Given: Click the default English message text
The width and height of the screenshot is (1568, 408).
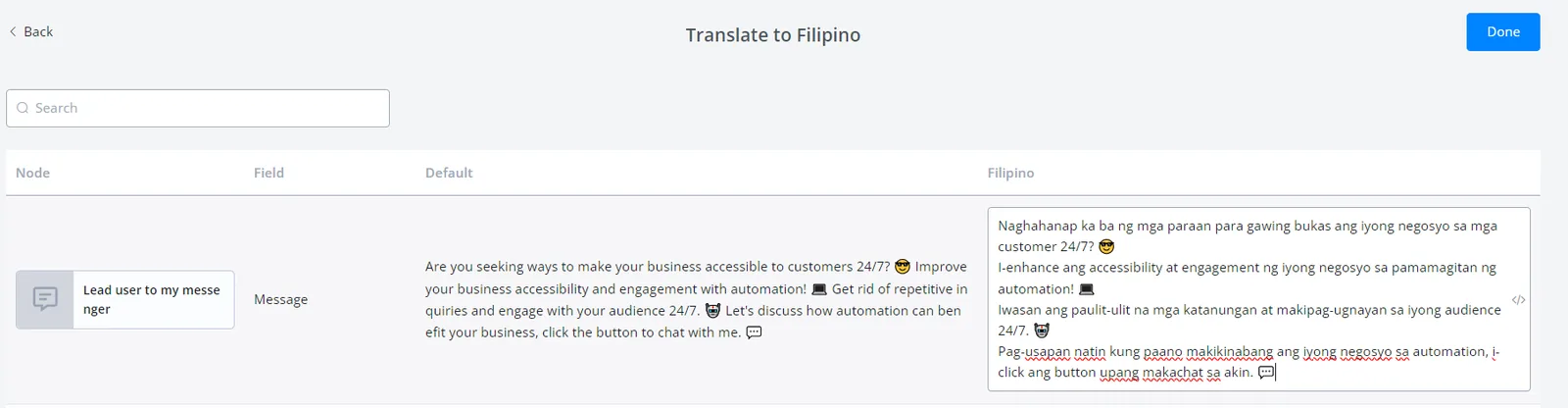Looking at the screenshot, I should pos(697,299).
